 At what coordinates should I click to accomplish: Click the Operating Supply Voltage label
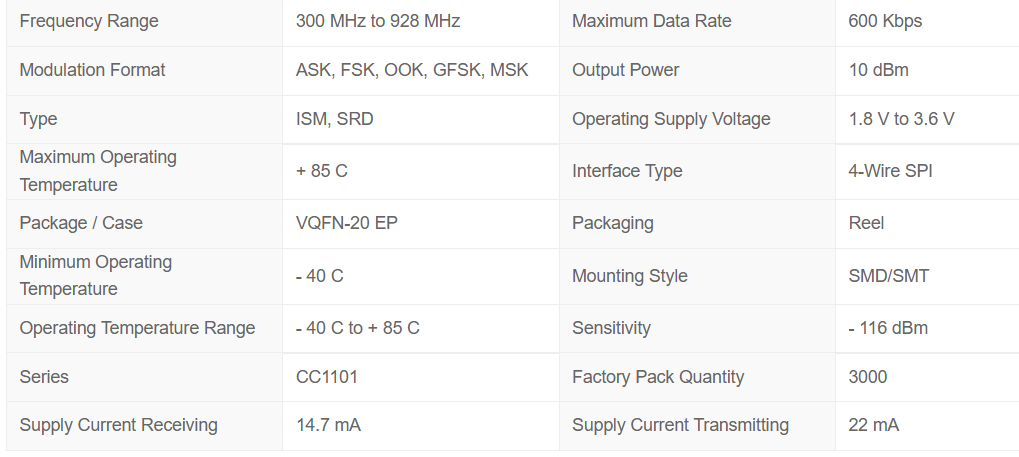tap(671, 119)
